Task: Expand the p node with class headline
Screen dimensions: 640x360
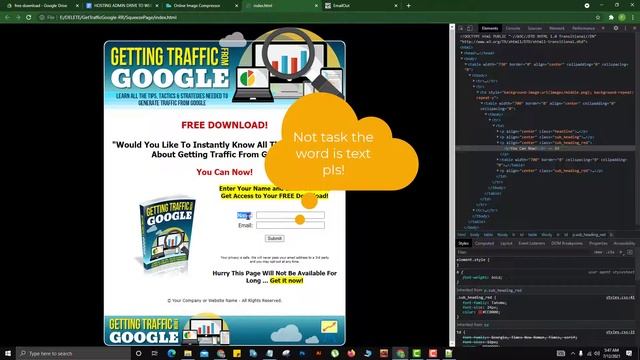Action: 498,131
